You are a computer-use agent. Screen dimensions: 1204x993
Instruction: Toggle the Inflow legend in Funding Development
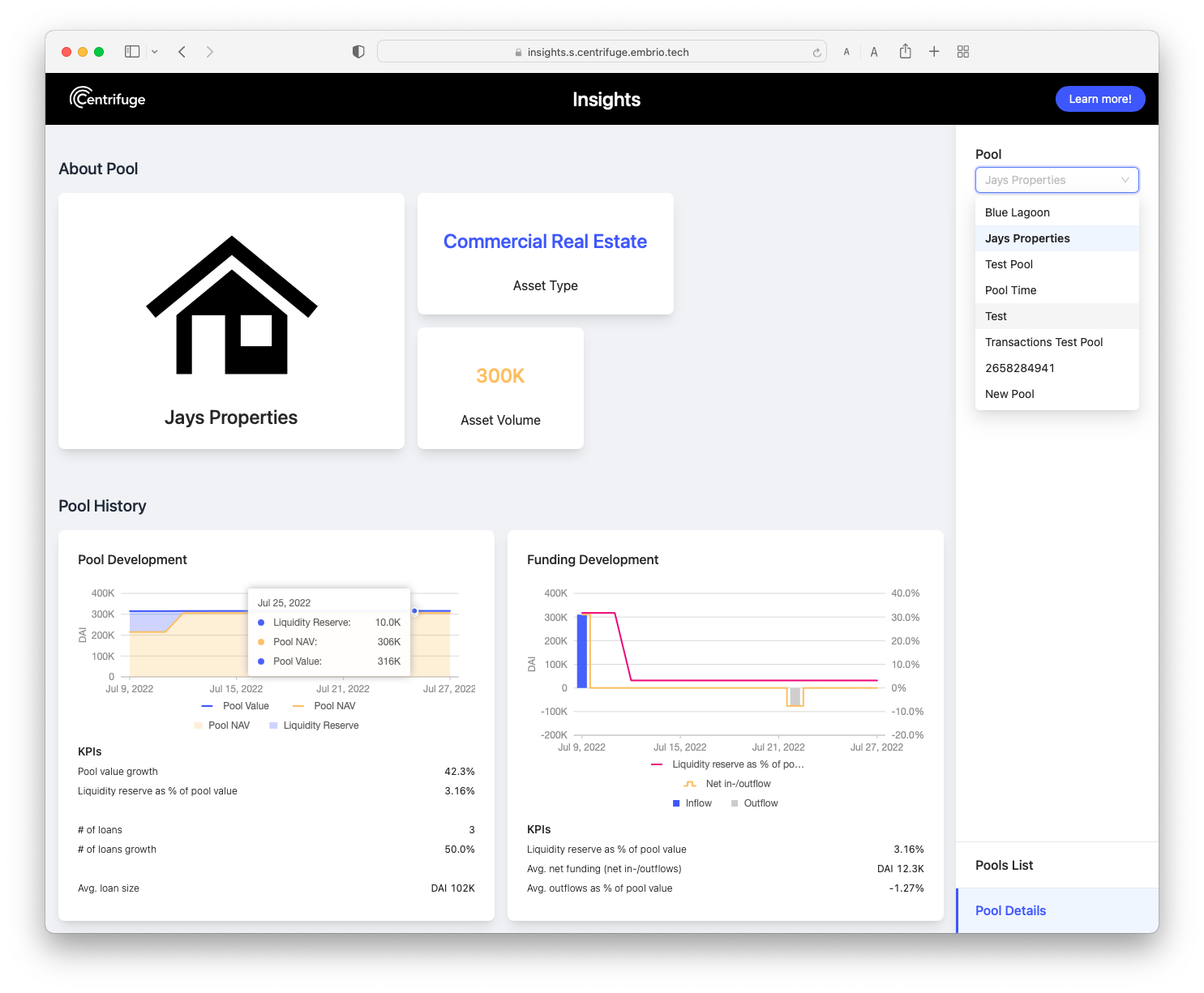pyautogui.click(x=692, y=803)
